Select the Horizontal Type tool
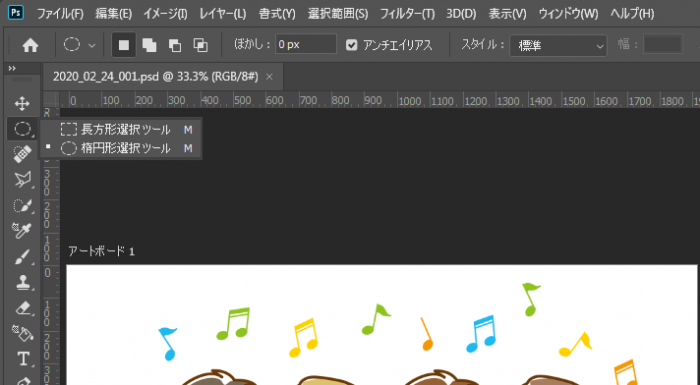The width and height of the screenshot is (700, 385). coord(23,359)
